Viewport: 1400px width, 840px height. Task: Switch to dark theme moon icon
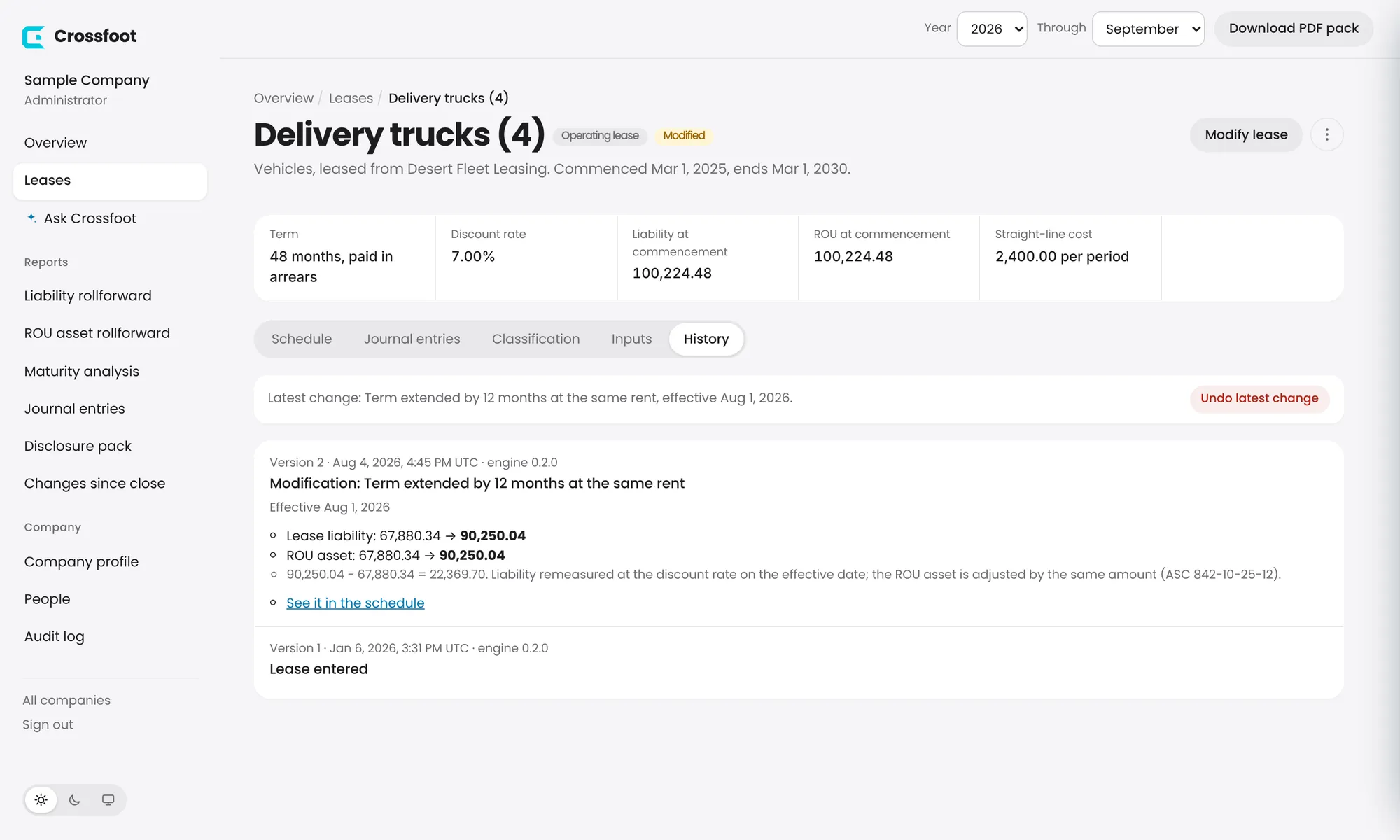(75, 799)
